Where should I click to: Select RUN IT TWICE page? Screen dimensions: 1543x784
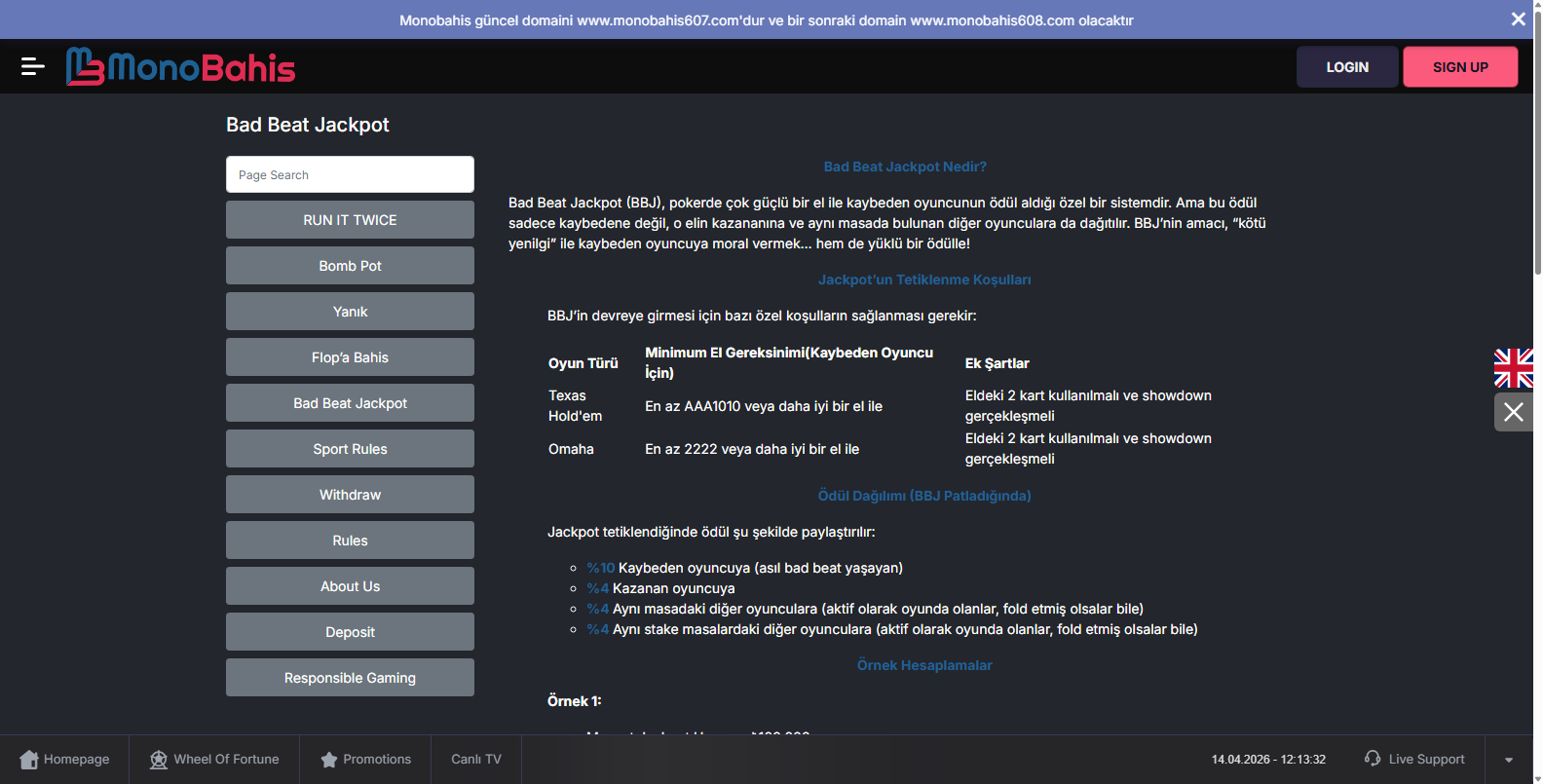pos(350,220)
